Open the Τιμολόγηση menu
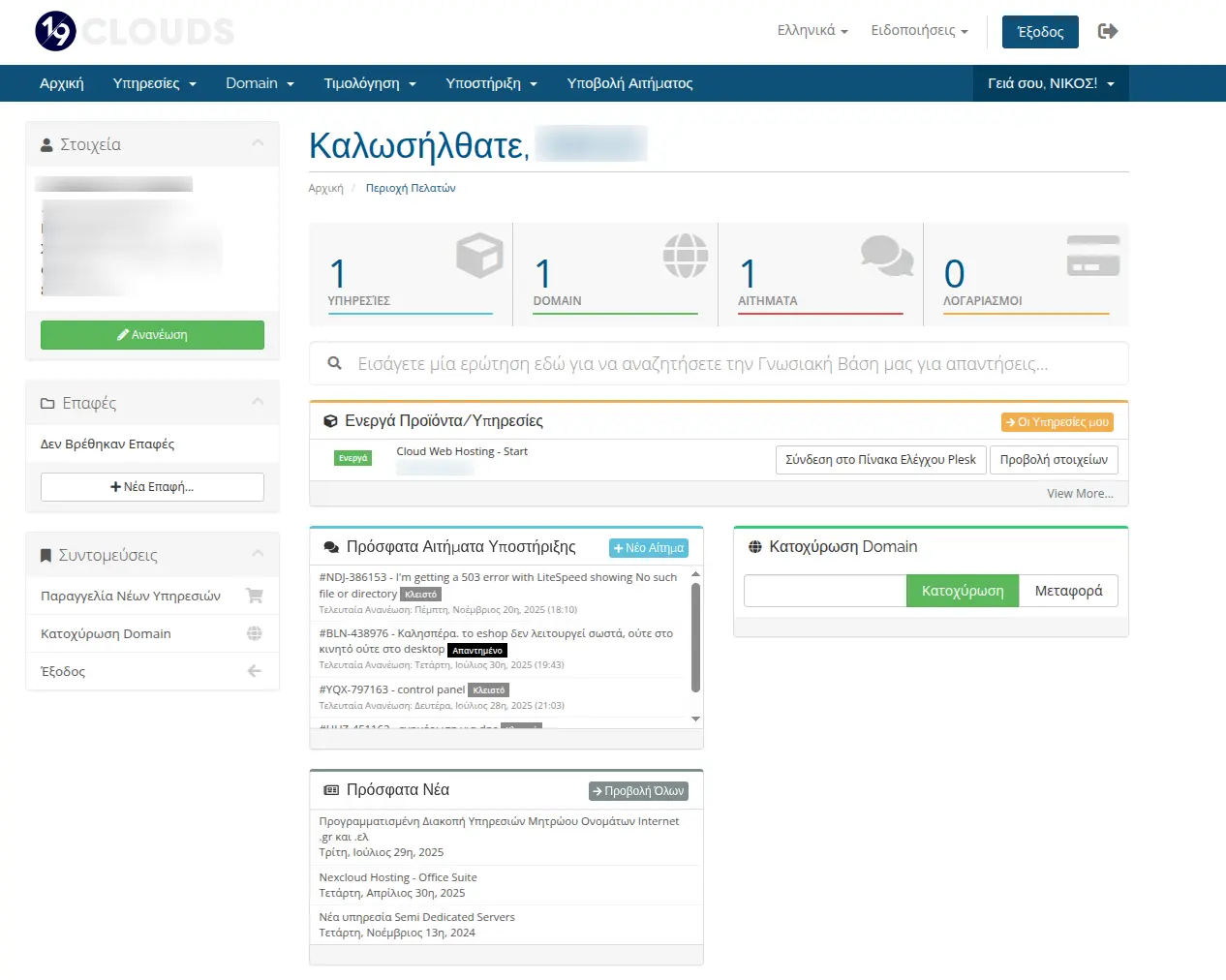This screenshot has width=1226, height=980. click(x=369, y=83)
